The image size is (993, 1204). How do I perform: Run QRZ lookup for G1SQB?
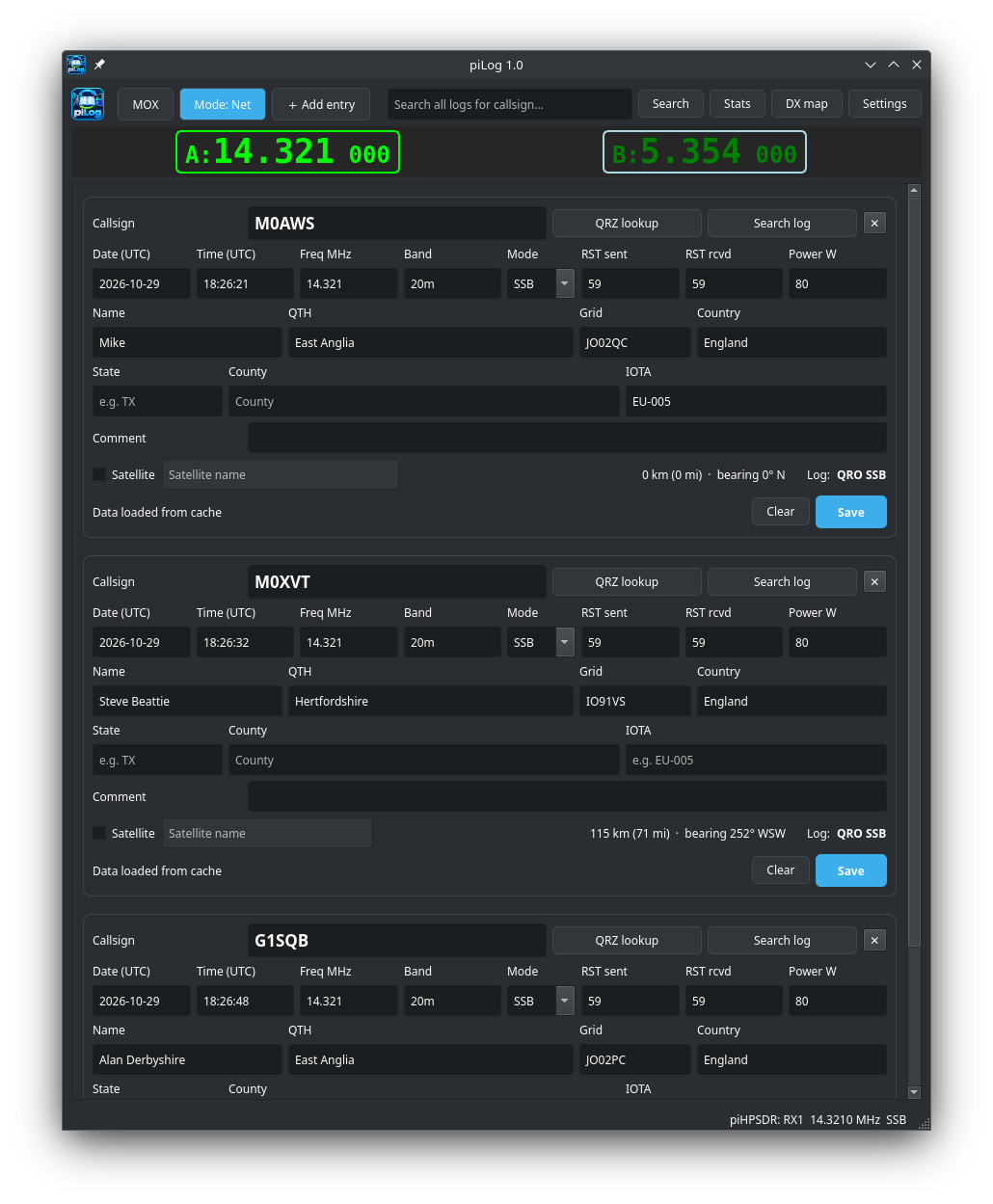pos(627,940)
